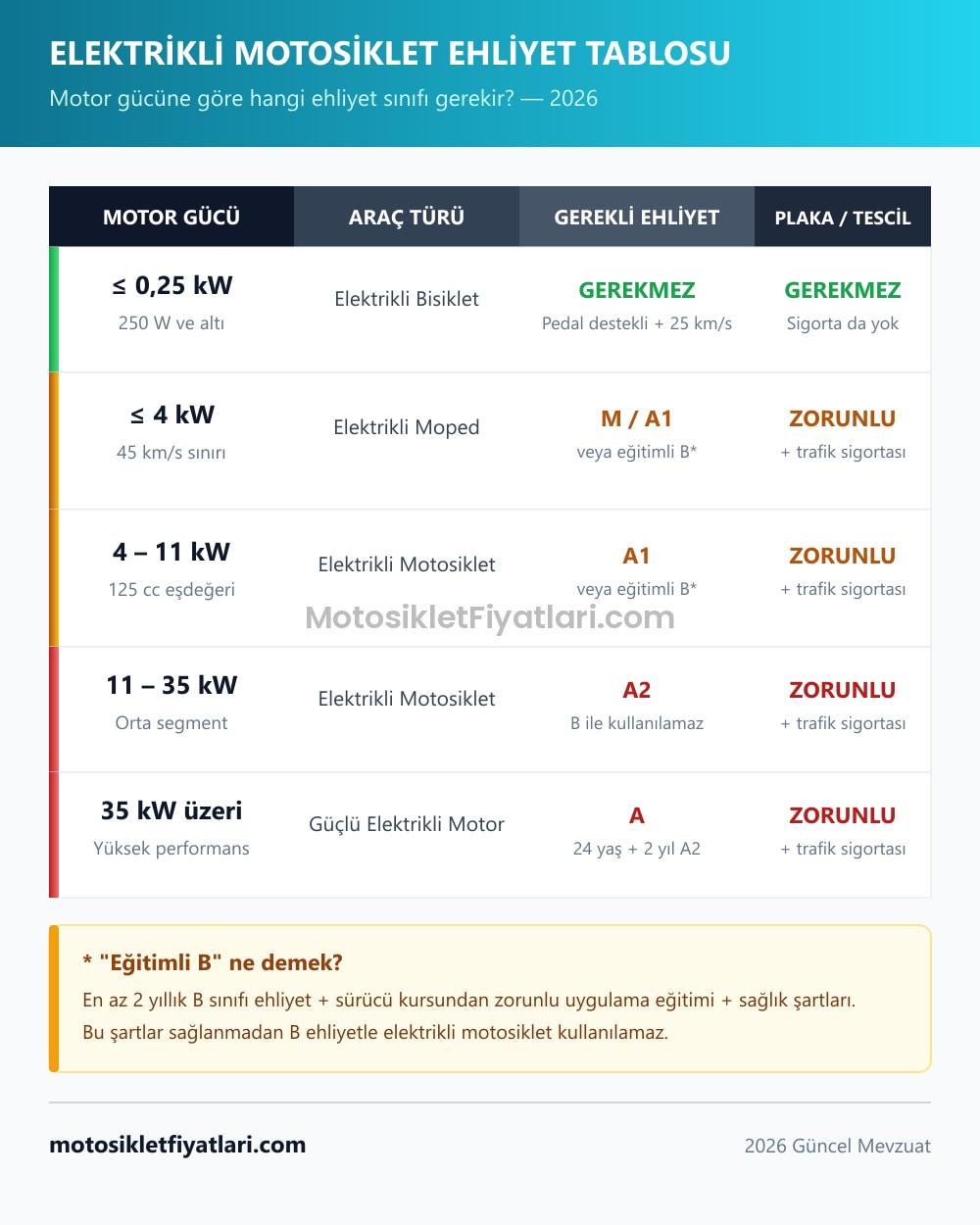Select the Elektrikli Moped entry
The width and height of the screenshot is (980, 1225).
(x=407, y=427)
